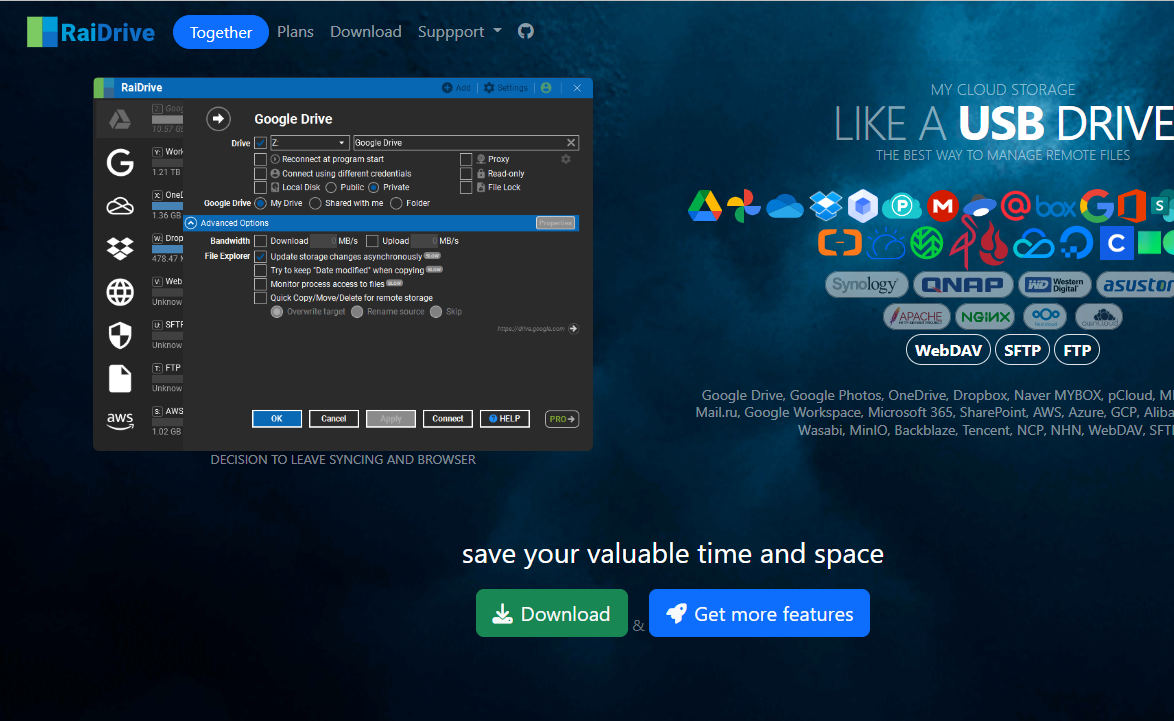Click OK in the Google Drive dialog
Image resolution: width=1174 pixels, height=721 pixels.
click(x=277, y=419)
